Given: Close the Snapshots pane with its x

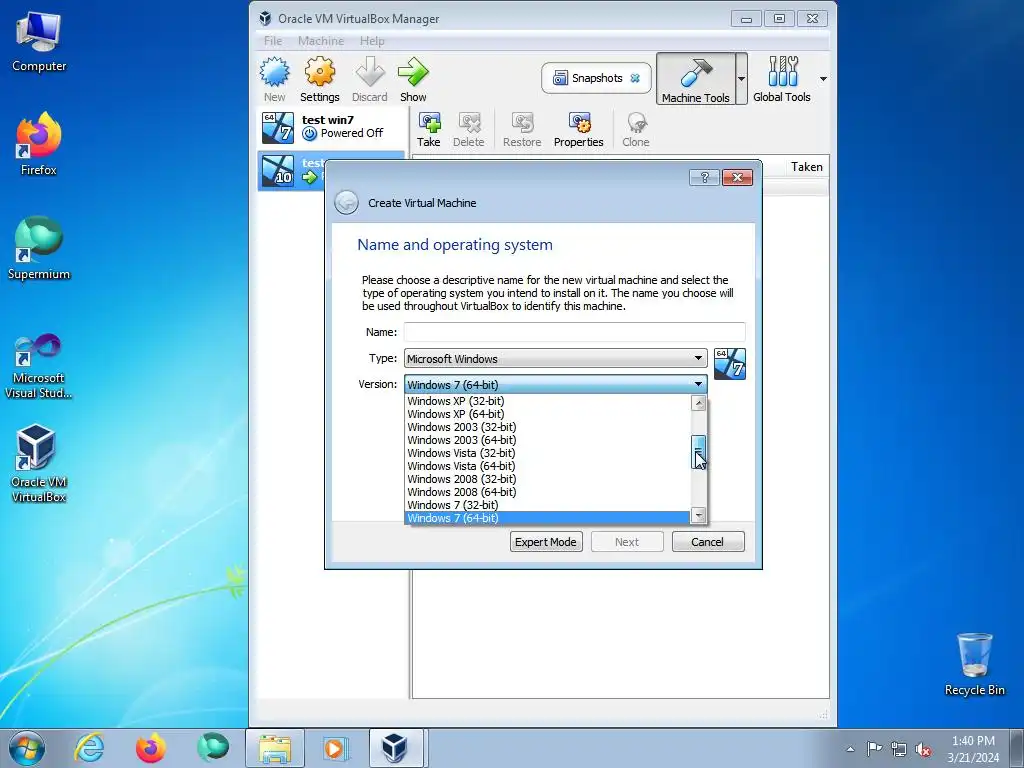Looking at the screenshot, I should point(635,78).
